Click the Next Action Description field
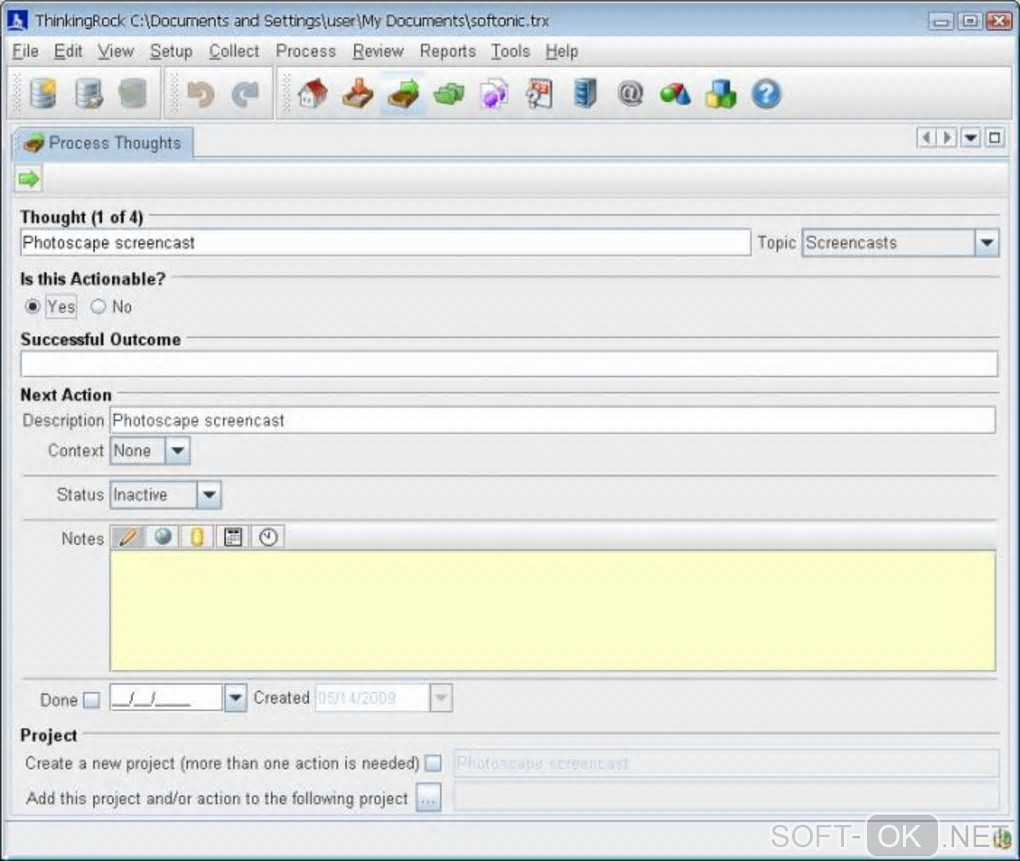Image resolution: width=1020 pixels, height=861 pixels. 552,420
